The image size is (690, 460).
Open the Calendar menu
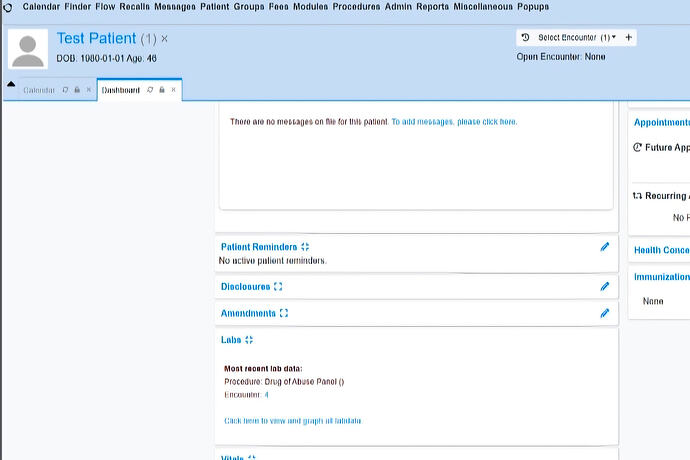coord(41,7)
